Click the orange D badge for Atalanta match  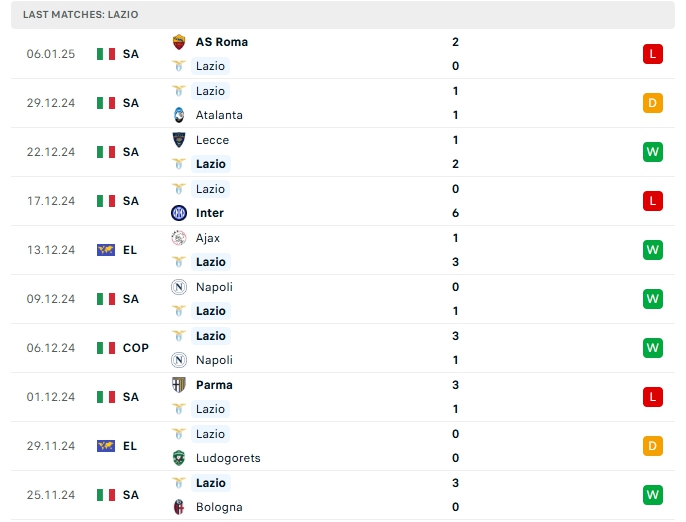653,103
